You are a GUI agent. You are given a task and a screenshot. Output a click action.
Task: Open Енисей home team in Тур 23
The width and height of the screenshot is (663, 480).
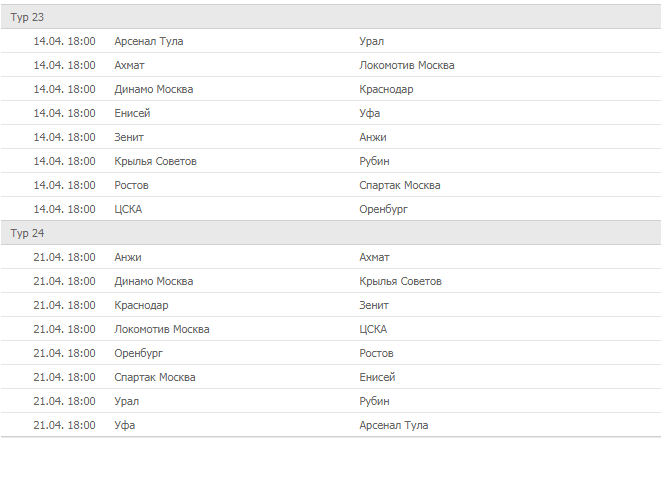[132, 113]
